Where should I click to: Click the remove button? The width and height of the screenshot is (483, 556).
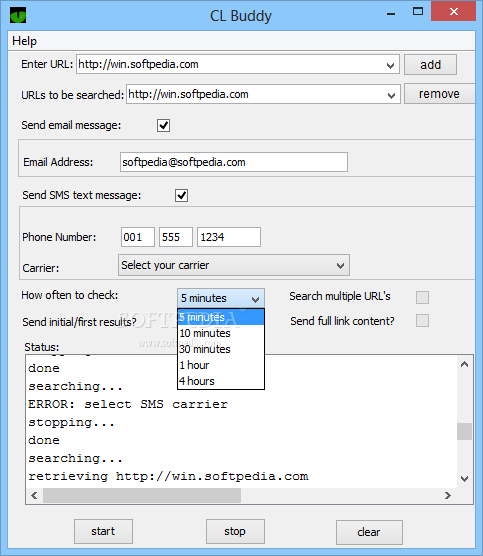point(439,94)
